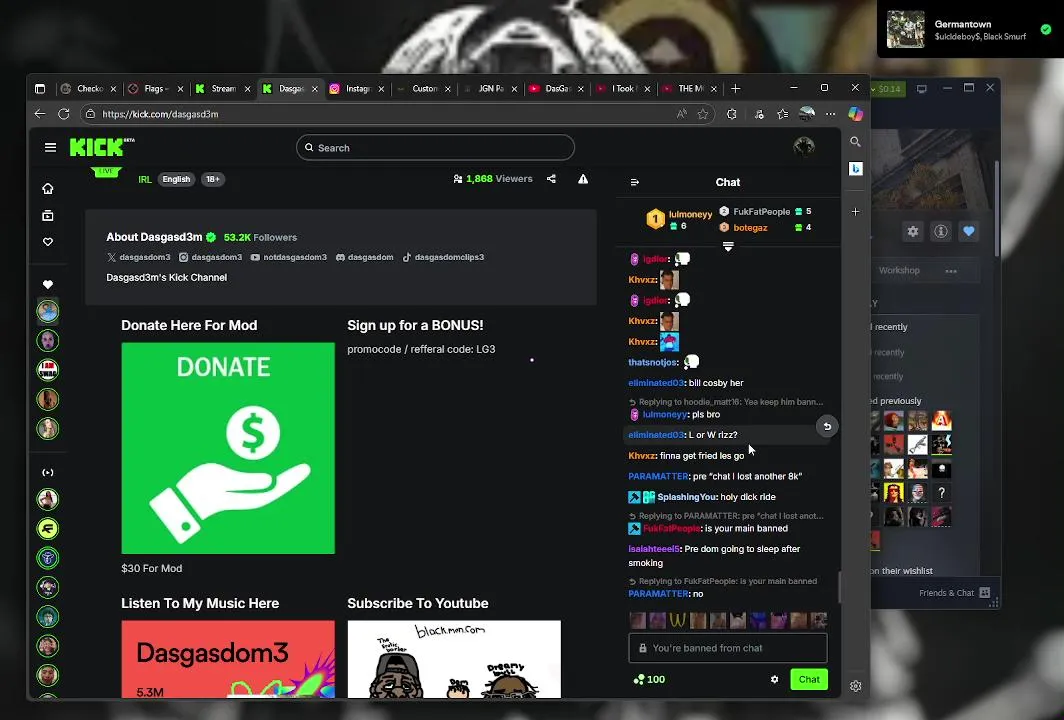The height and width of the screenshot is (720, 1064).
Task: Open the Home icon in Kick sidebar
Action: point(48,189)
